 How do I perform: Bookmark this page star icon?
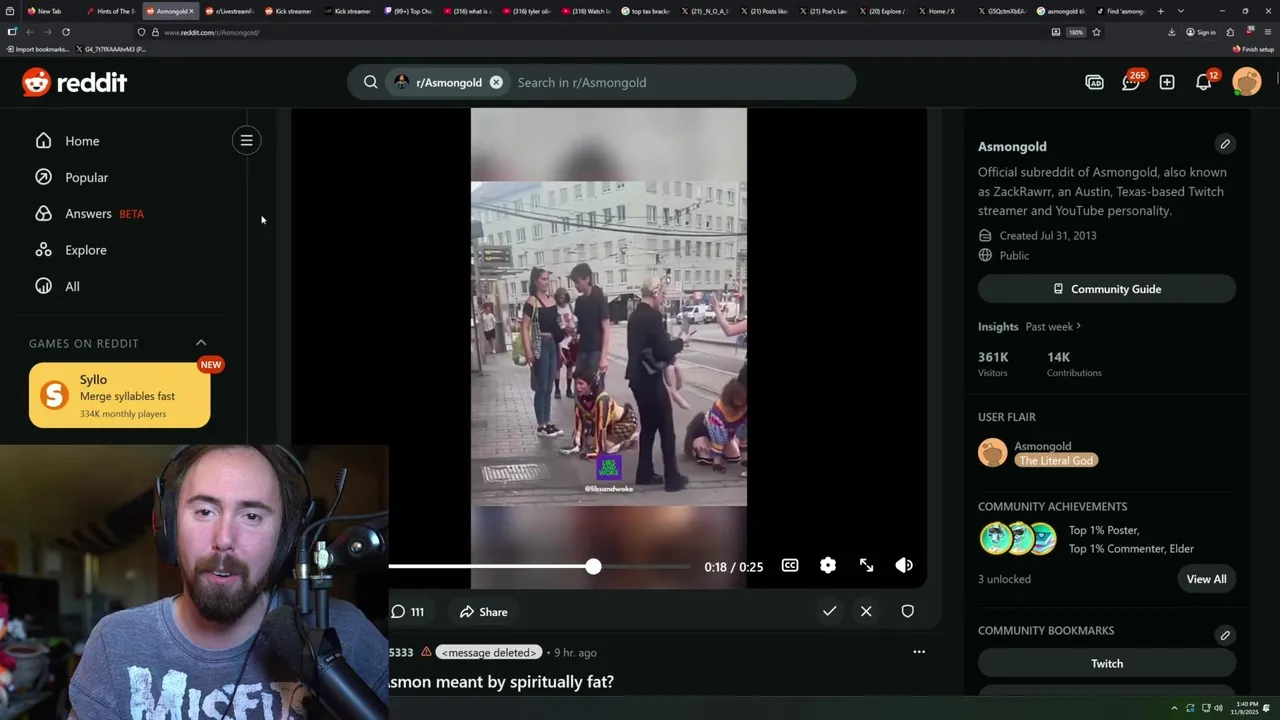tap(1096, 32)
